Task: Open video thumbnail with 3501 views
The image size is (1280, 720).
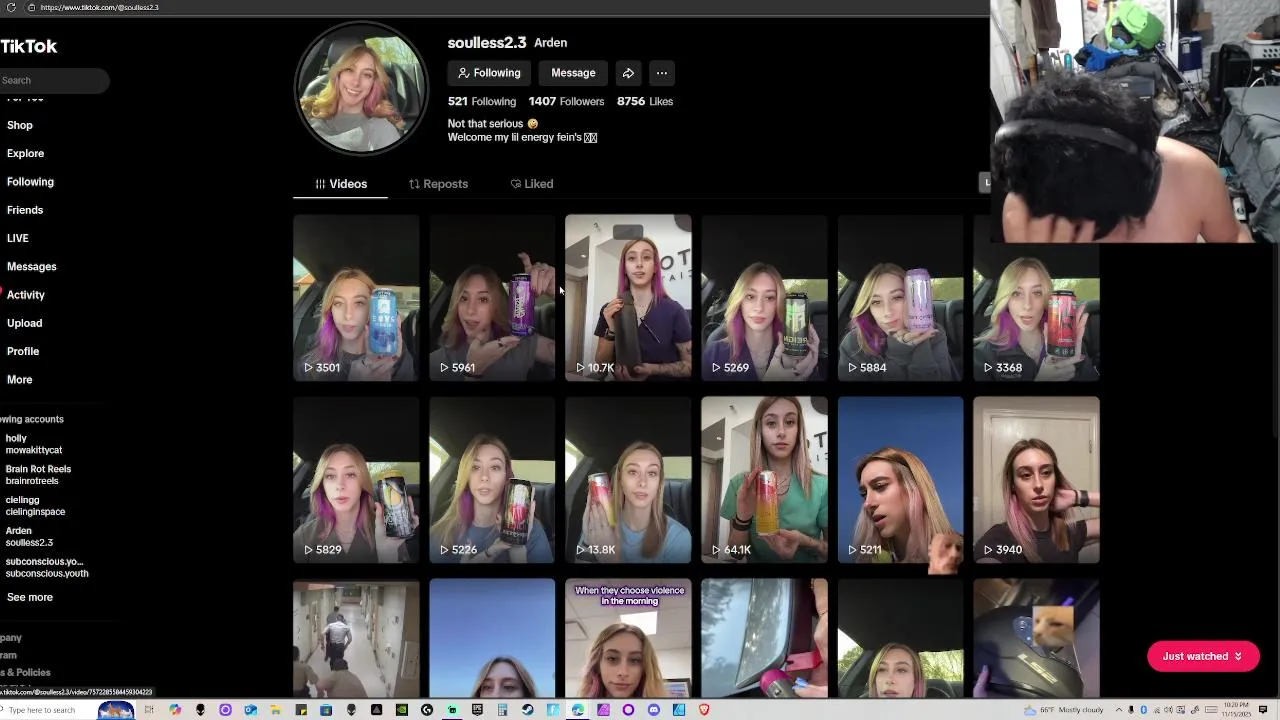Action: (356, 298)
